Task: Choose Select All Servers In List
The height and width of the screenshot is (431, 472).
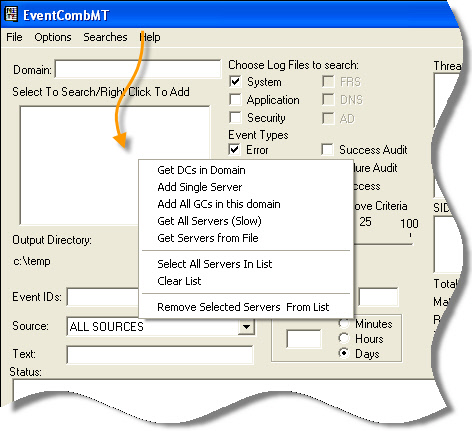Action: 246,264
